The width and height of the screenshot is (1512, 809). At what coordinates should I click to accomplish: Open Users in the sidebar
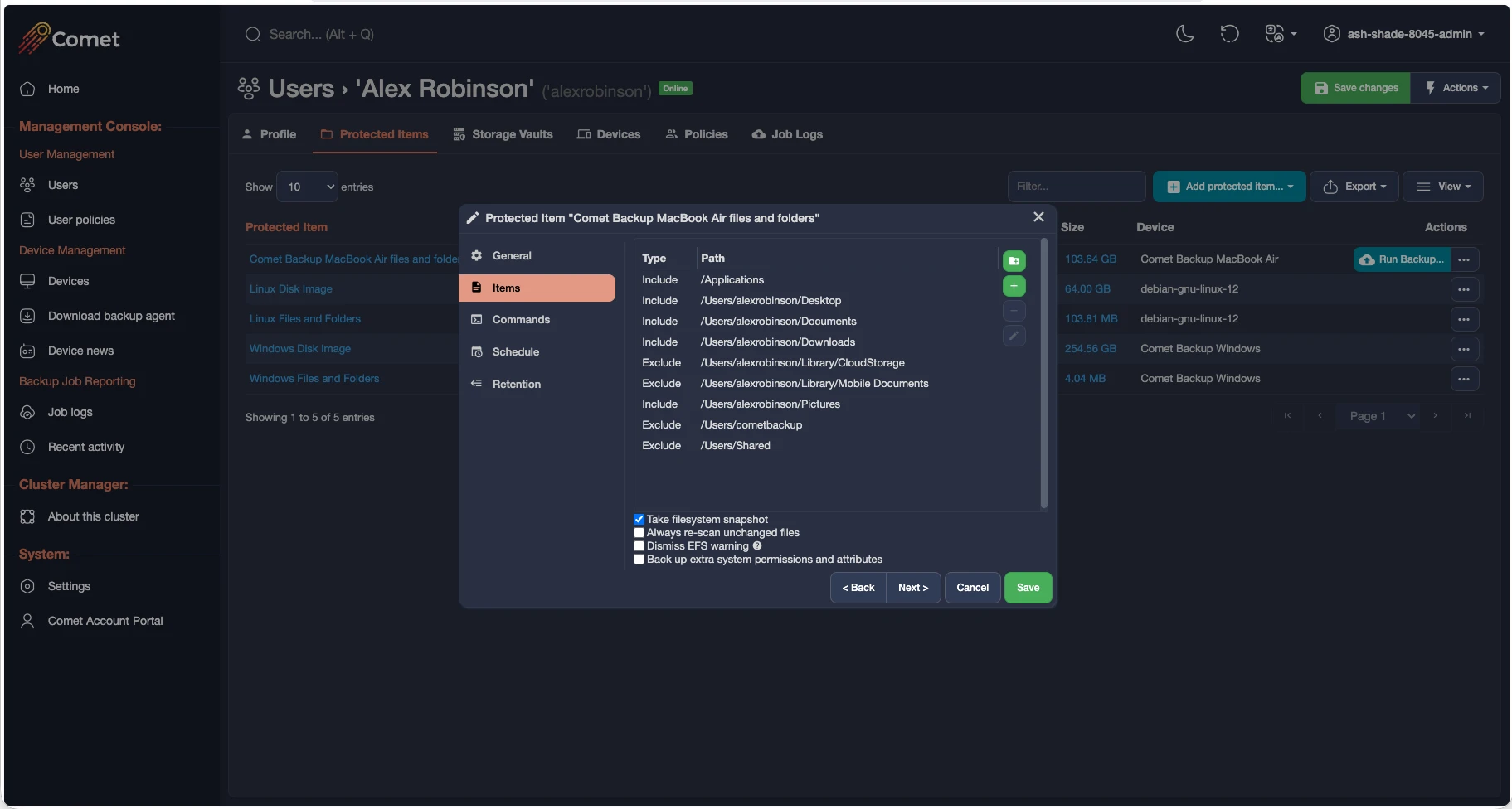tap(49, 185)
